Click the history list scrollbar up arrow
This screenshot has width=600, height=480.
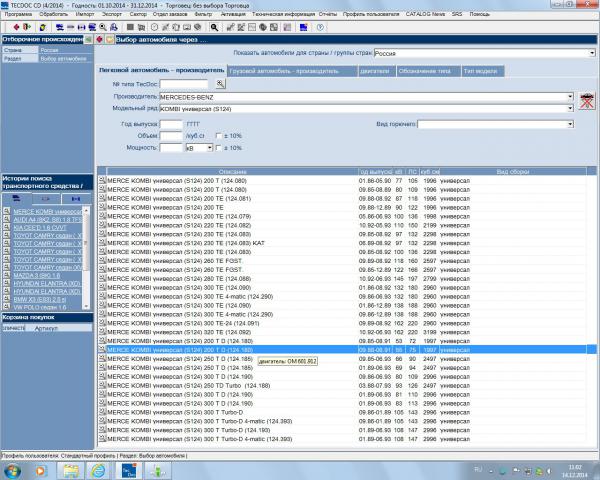tap(86, 210)
